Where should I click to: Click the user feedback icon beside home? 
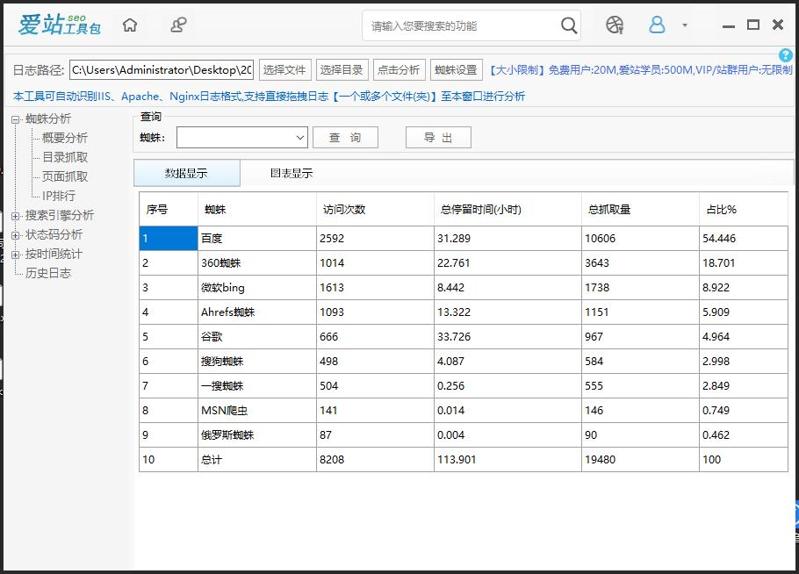pyautogui.click(x=178, y=26)
